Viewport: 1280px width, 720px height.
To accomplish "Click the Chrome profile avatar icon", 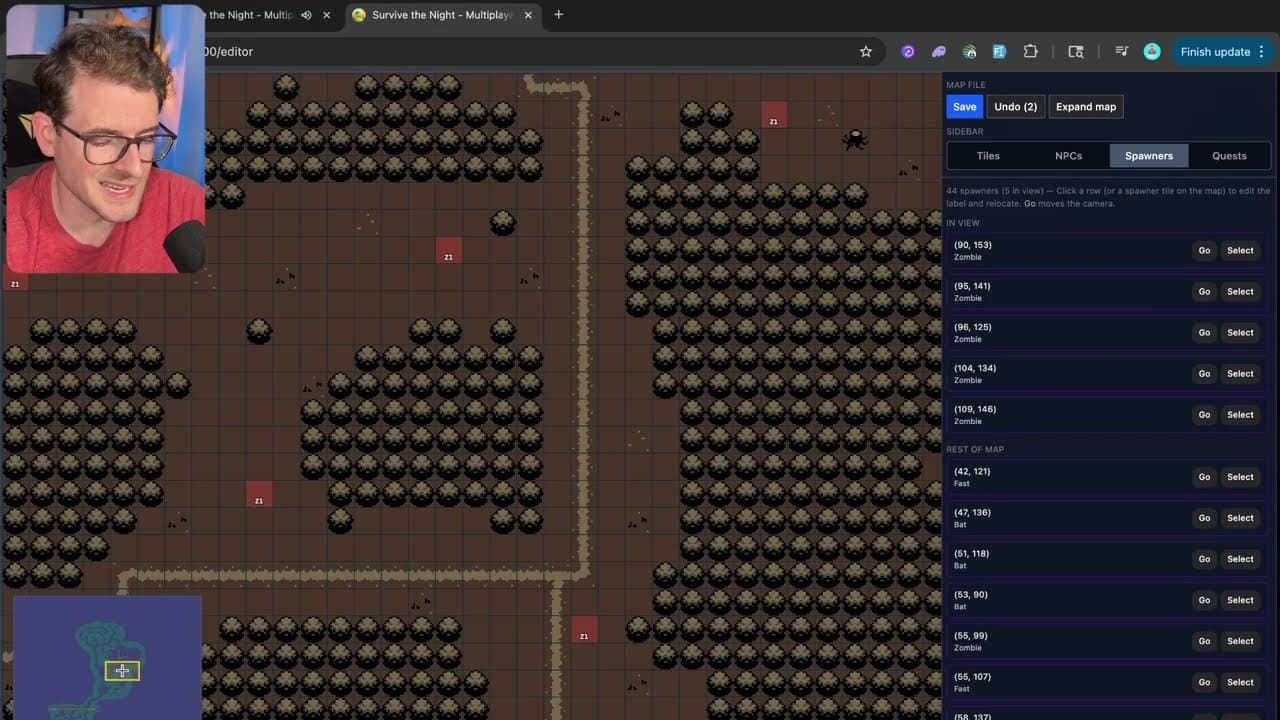I will point(1152,51).
